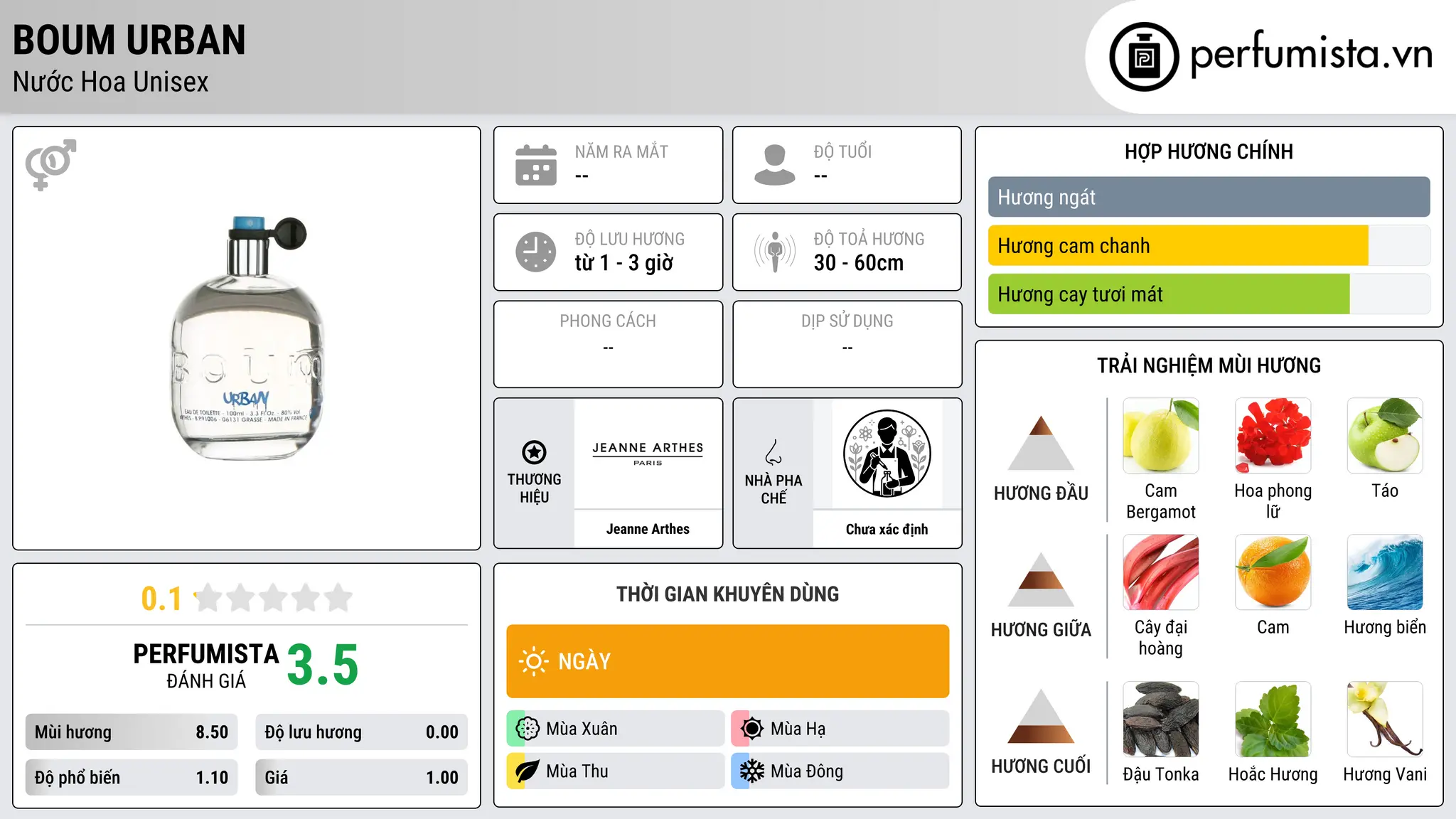
Task: Click the Boum Urban bottle photo
Action: [247, 338]
